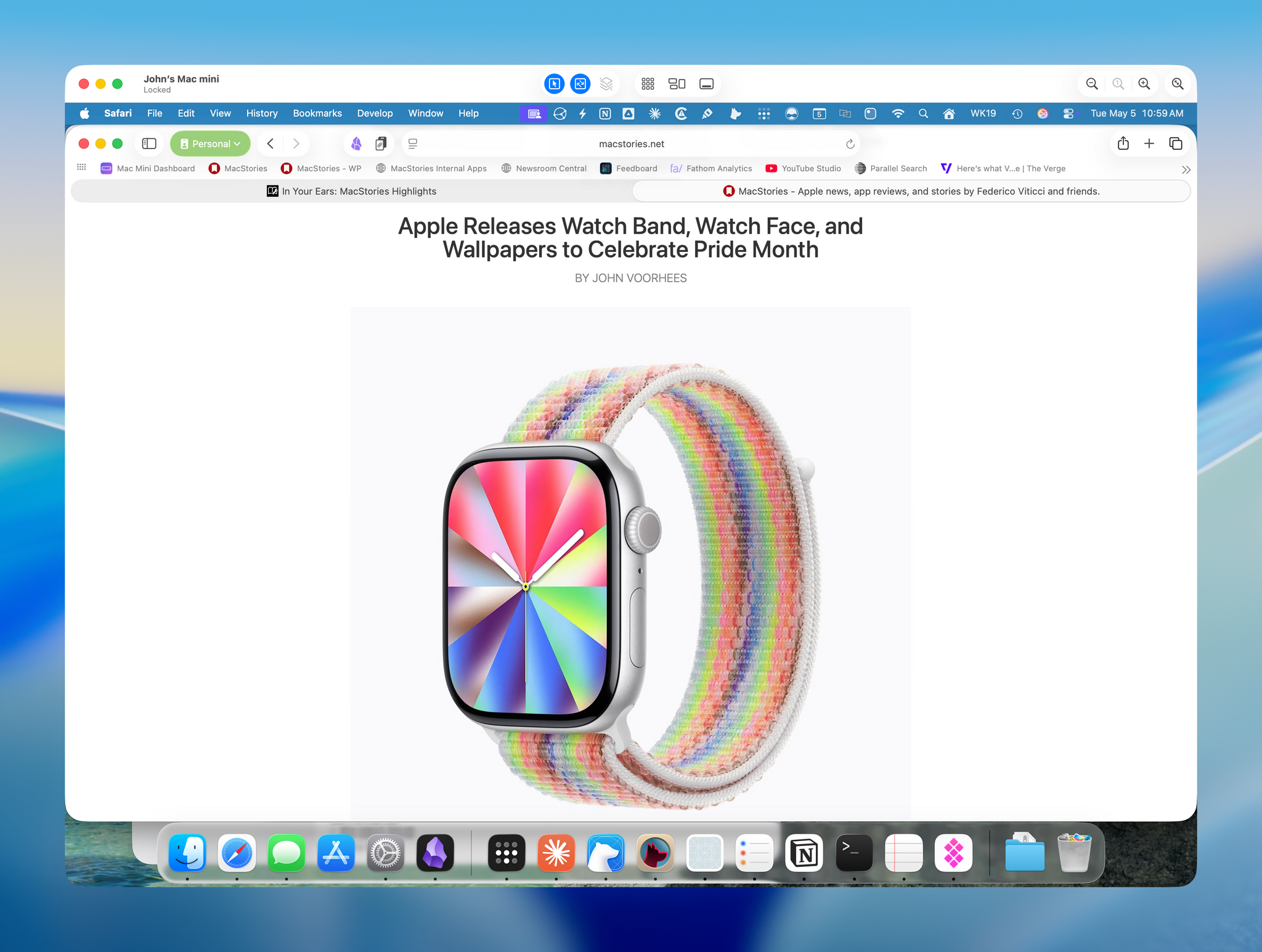Click the Apple Releases Watch Band headline
This screenshot has width=1262, height=952.
pos(631,238)
